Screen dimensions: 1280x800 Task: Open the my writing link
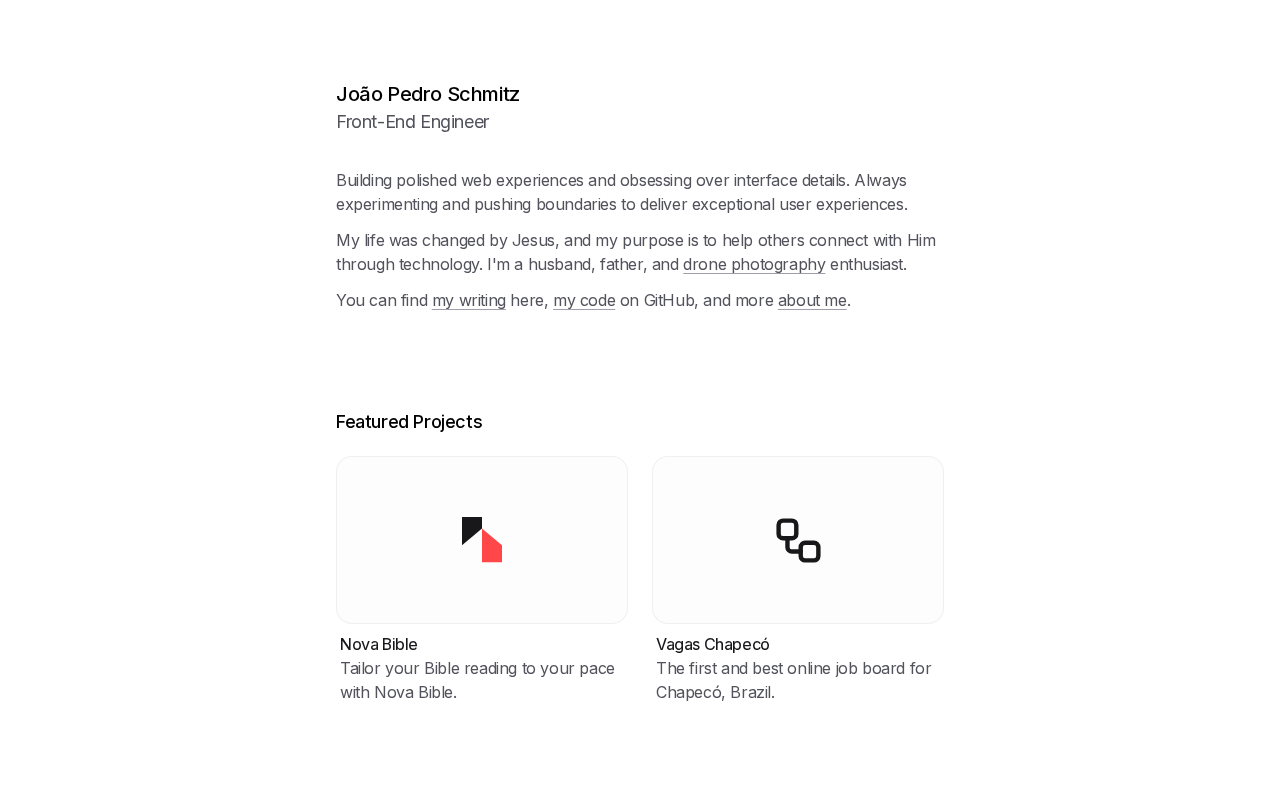pyautogui.click(x=469, y=301)
